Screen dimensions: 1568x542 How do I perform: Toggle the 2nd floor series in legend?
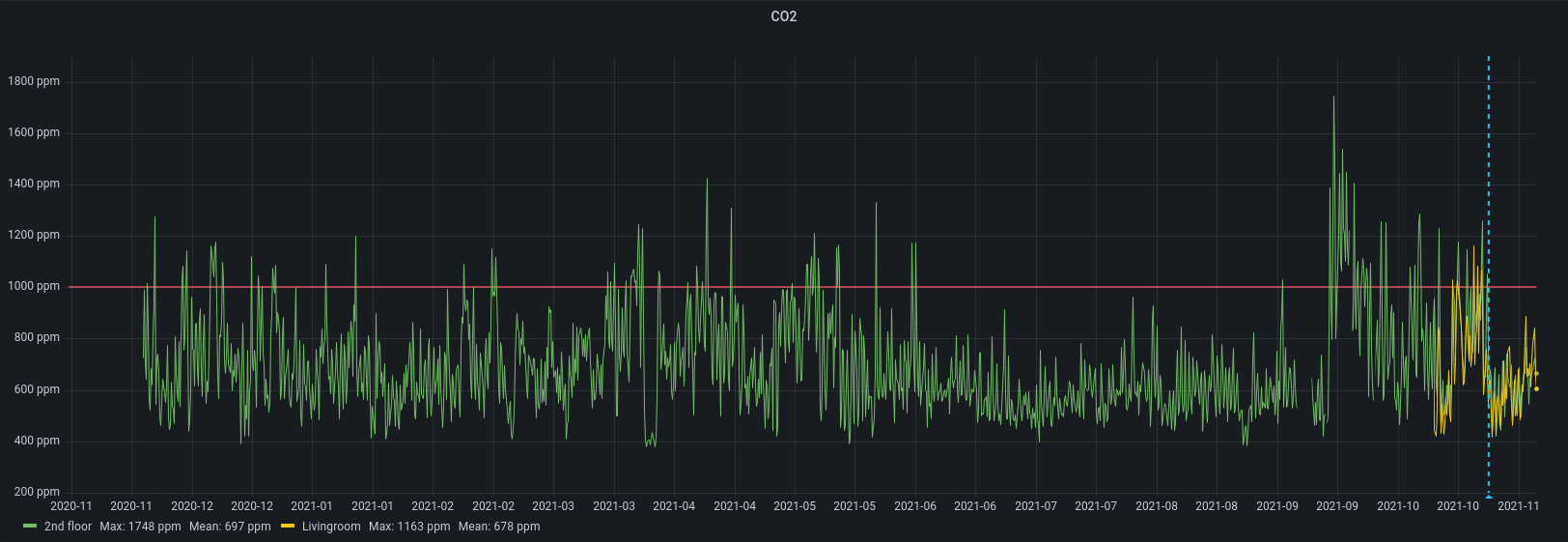[68, 527]
